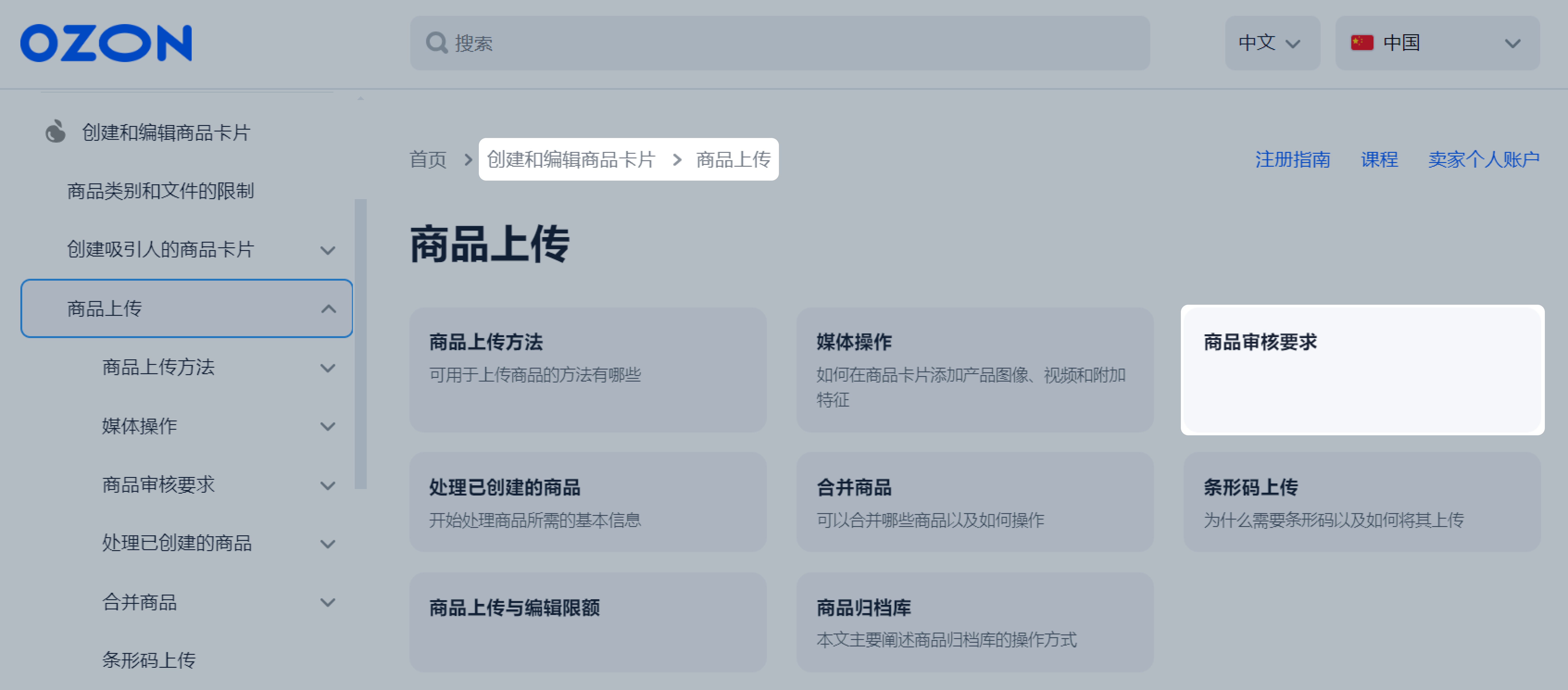1568x690 pixels.
Task: Click the sidebar vertical scrollbar
Action: [x=360, y=344]
